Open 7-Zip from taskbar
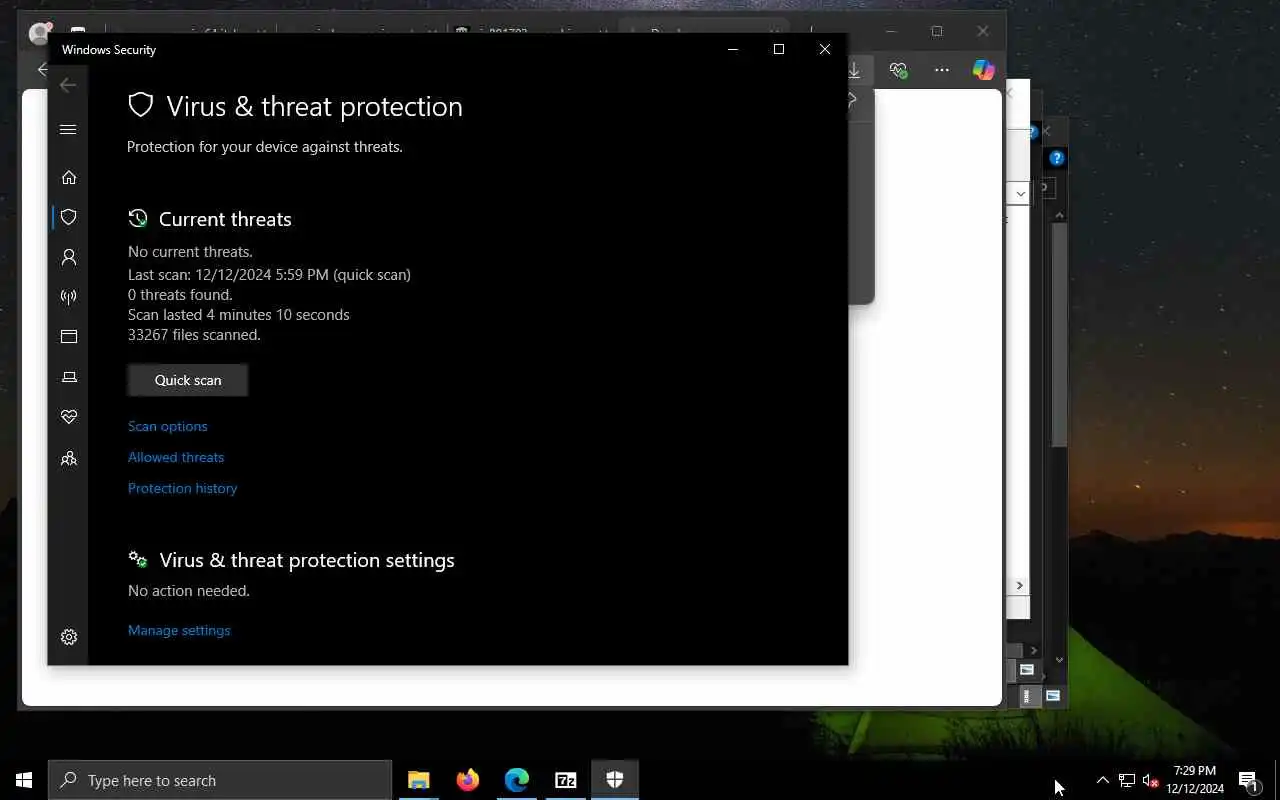The image size is (1280, 800). click(565, 780)
